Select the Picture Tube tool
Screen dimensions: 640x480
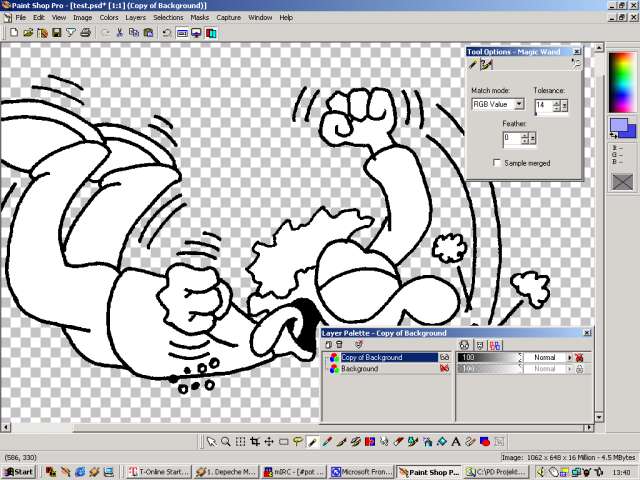click(x=413, y=442)
